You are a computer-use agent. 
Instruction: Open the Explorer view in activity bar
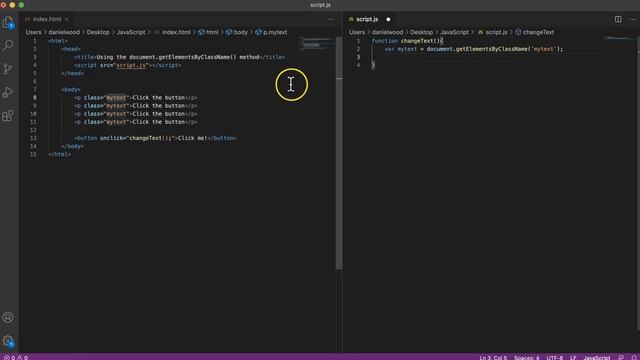pos(8,22)
